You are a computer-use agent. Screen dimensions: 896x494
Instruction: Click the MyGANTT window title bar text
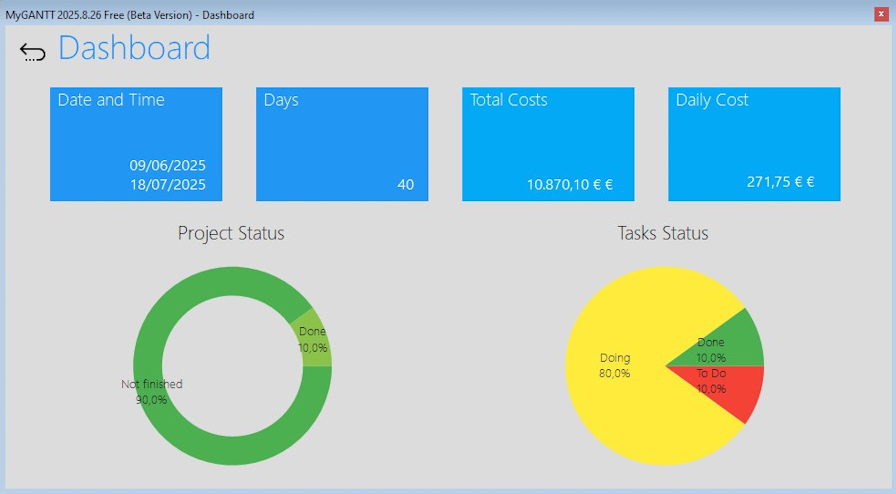point(130,15)
